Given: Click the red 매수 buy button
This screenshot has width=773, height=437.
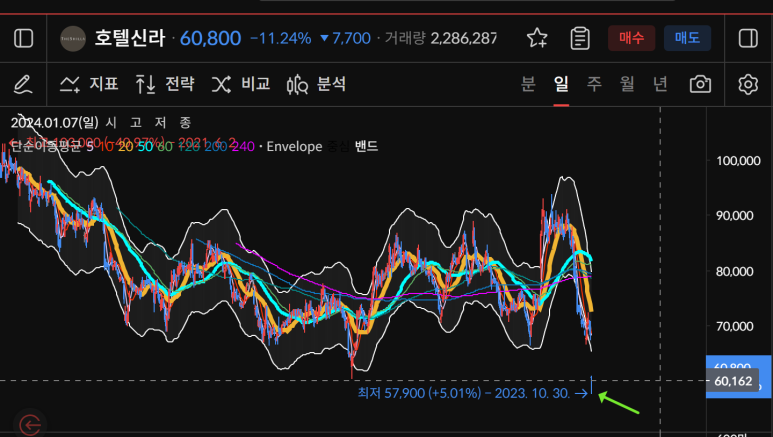Looking at the screenshot, I should coord(631,38).
